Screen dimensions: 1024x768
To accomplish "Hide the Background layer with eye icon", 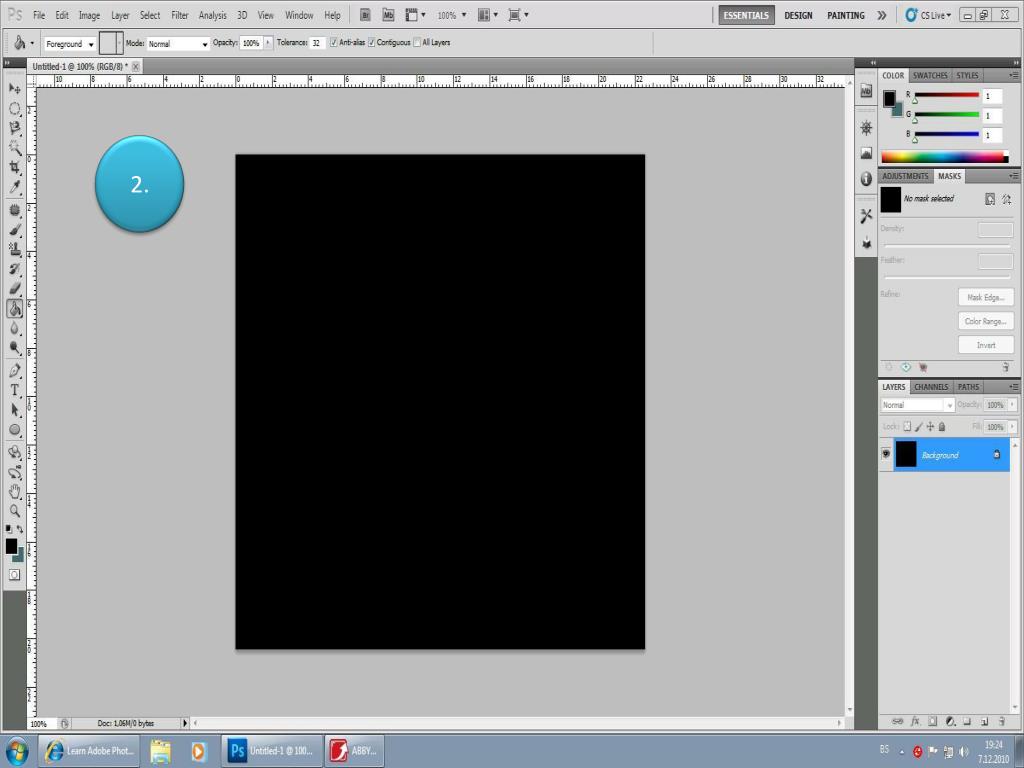I will 886,454.
